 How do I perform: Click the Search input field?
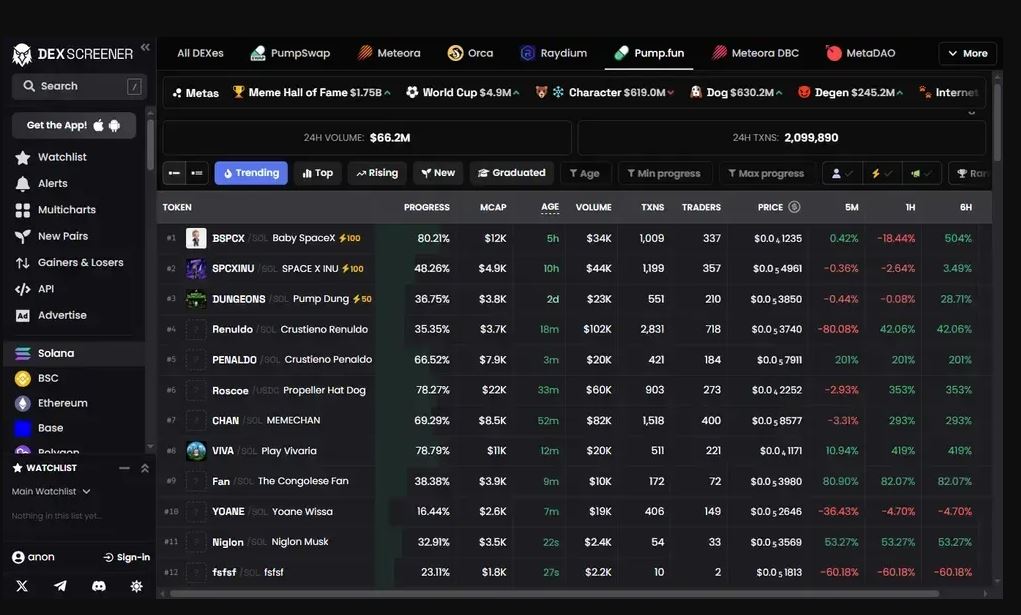[79, 86]
